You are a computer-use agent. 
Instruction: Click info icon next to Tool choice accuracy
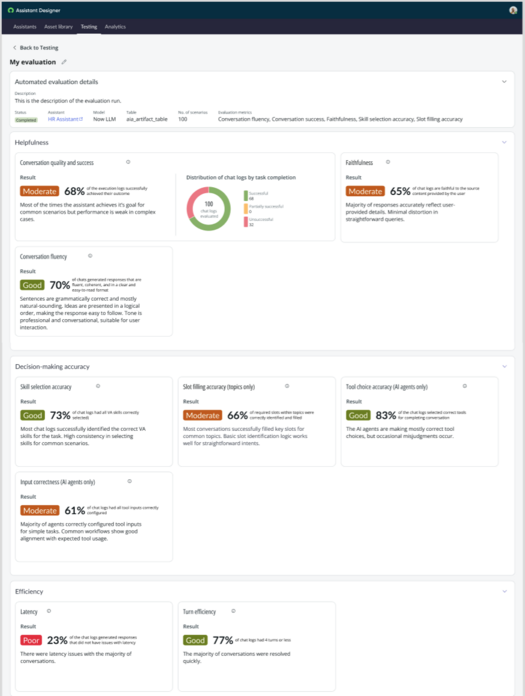pos(465,386)
